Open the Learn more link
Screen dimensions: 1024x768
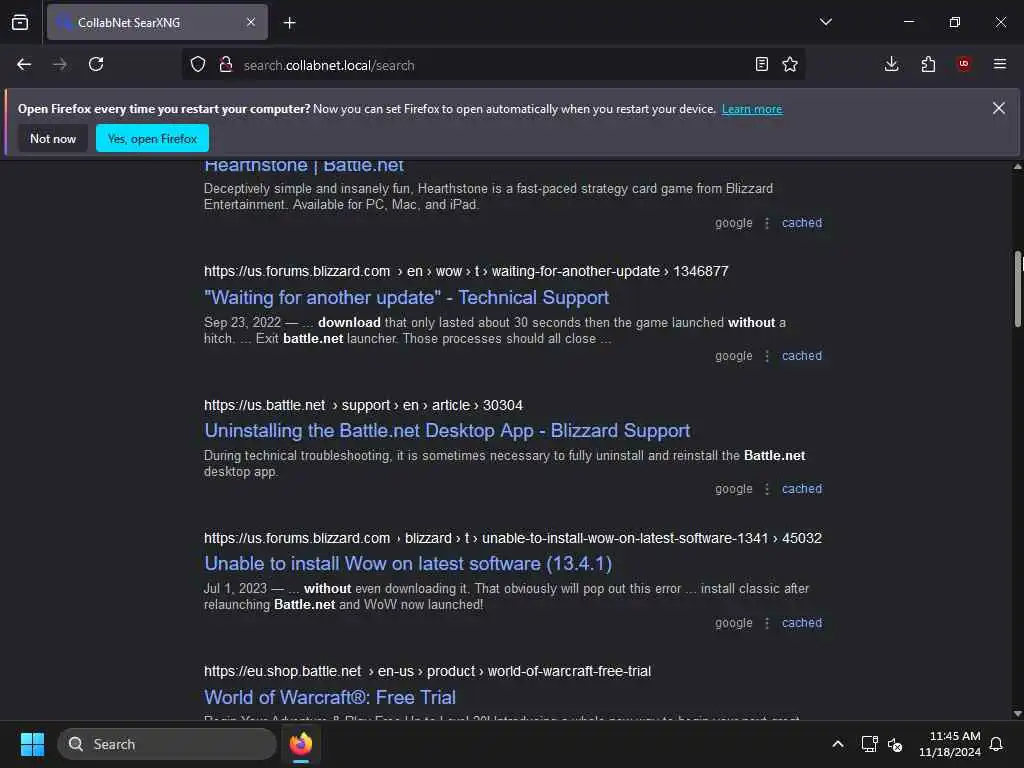tap(752, 109)
